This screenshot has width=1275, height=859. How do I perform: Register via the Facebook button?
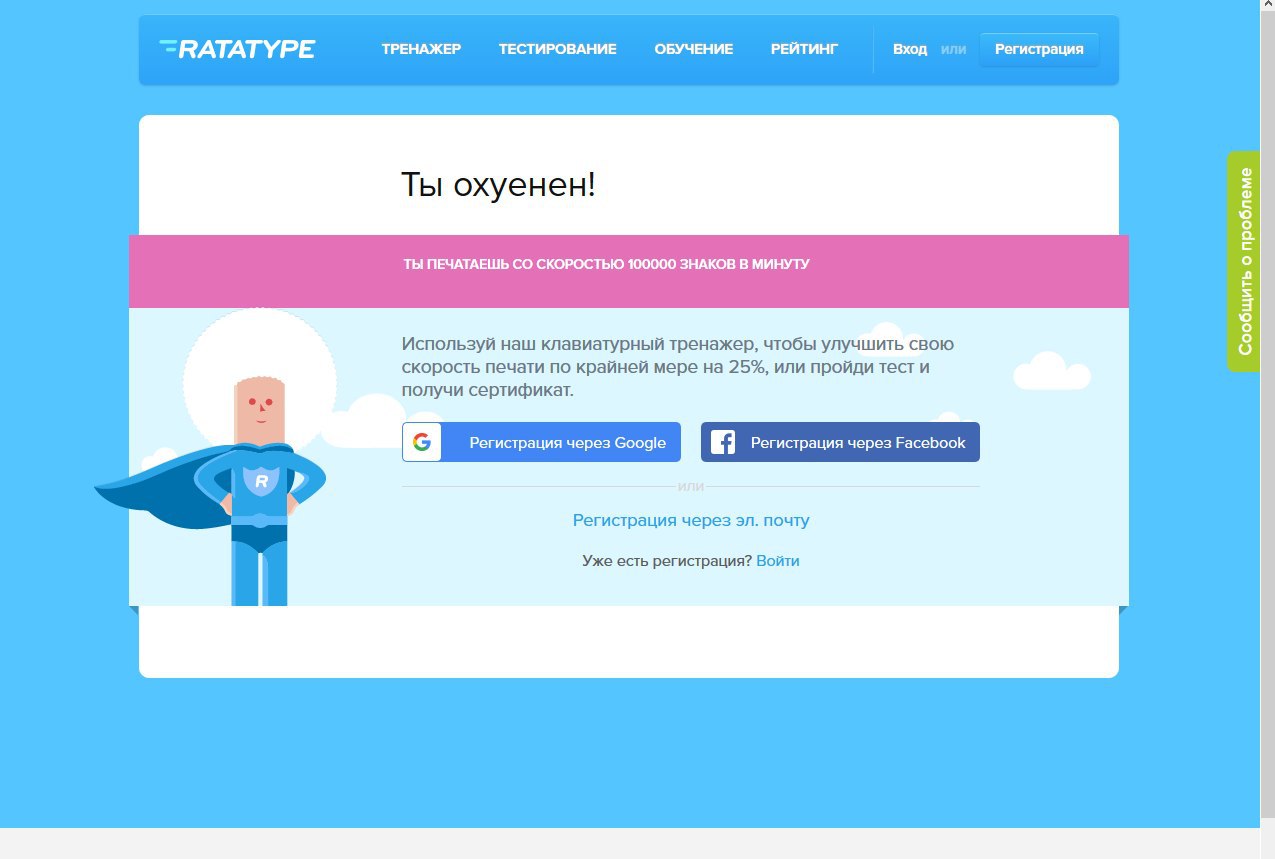pyautogui.click(x=840, y=442)
